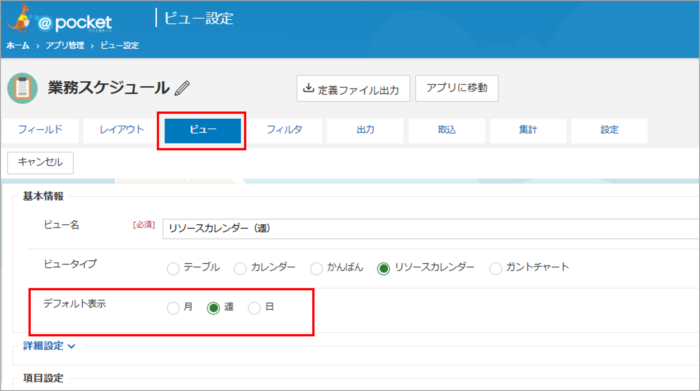Select ガントチャート view type option
700x391 pixels.
click(x=495, y=269)
